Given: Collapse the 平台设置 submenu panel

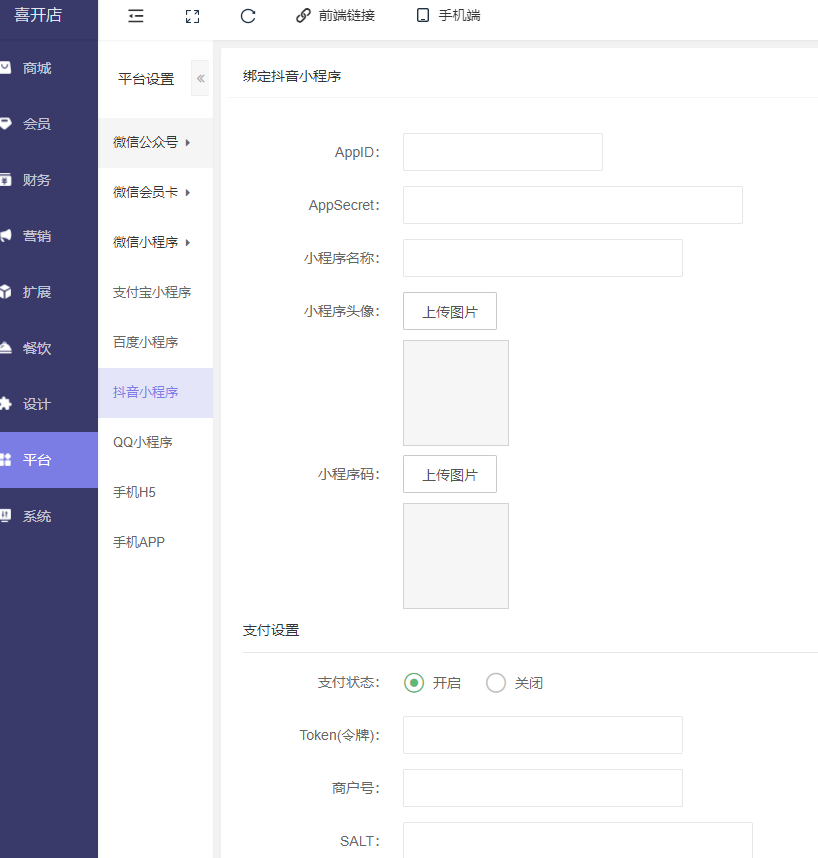Looking at the screenshot, I should 200,78.
